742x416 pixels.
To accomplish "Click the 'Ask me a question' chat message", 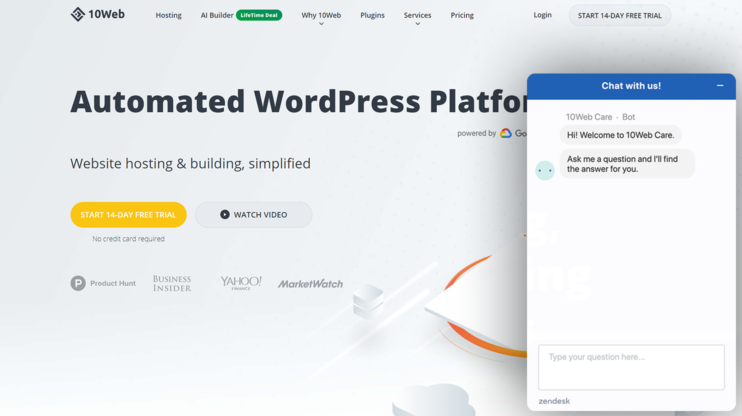I will (x=627, y=164).
